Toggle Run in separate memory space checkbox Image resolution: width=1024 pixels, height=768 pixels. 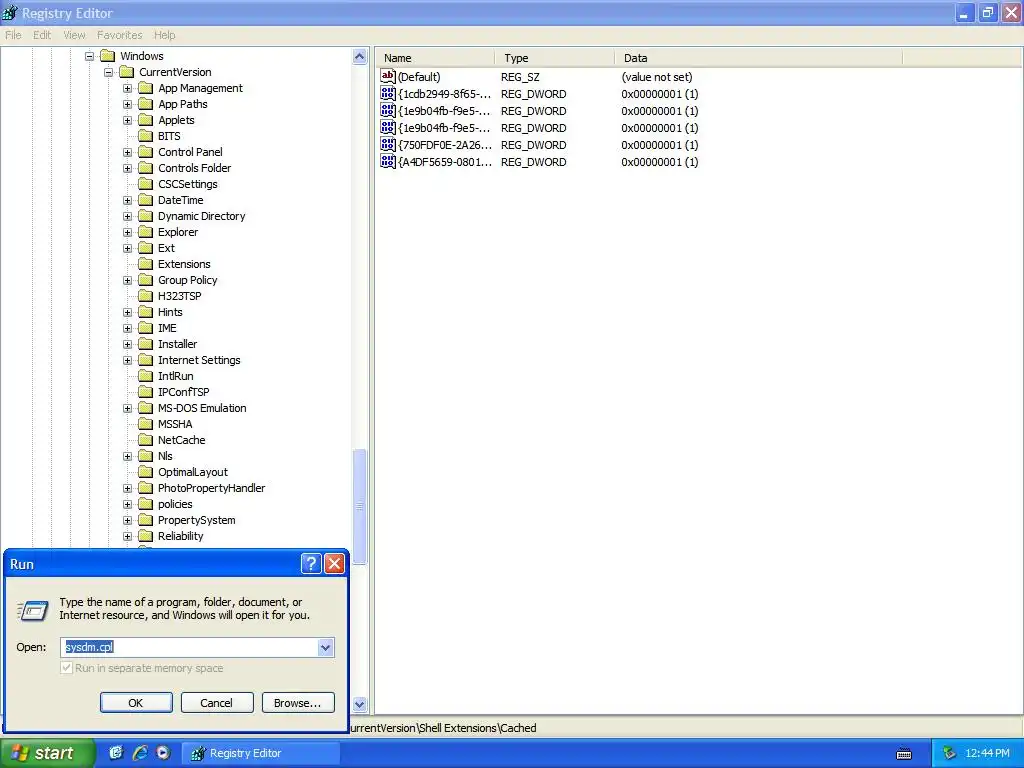tap(66, 667)
